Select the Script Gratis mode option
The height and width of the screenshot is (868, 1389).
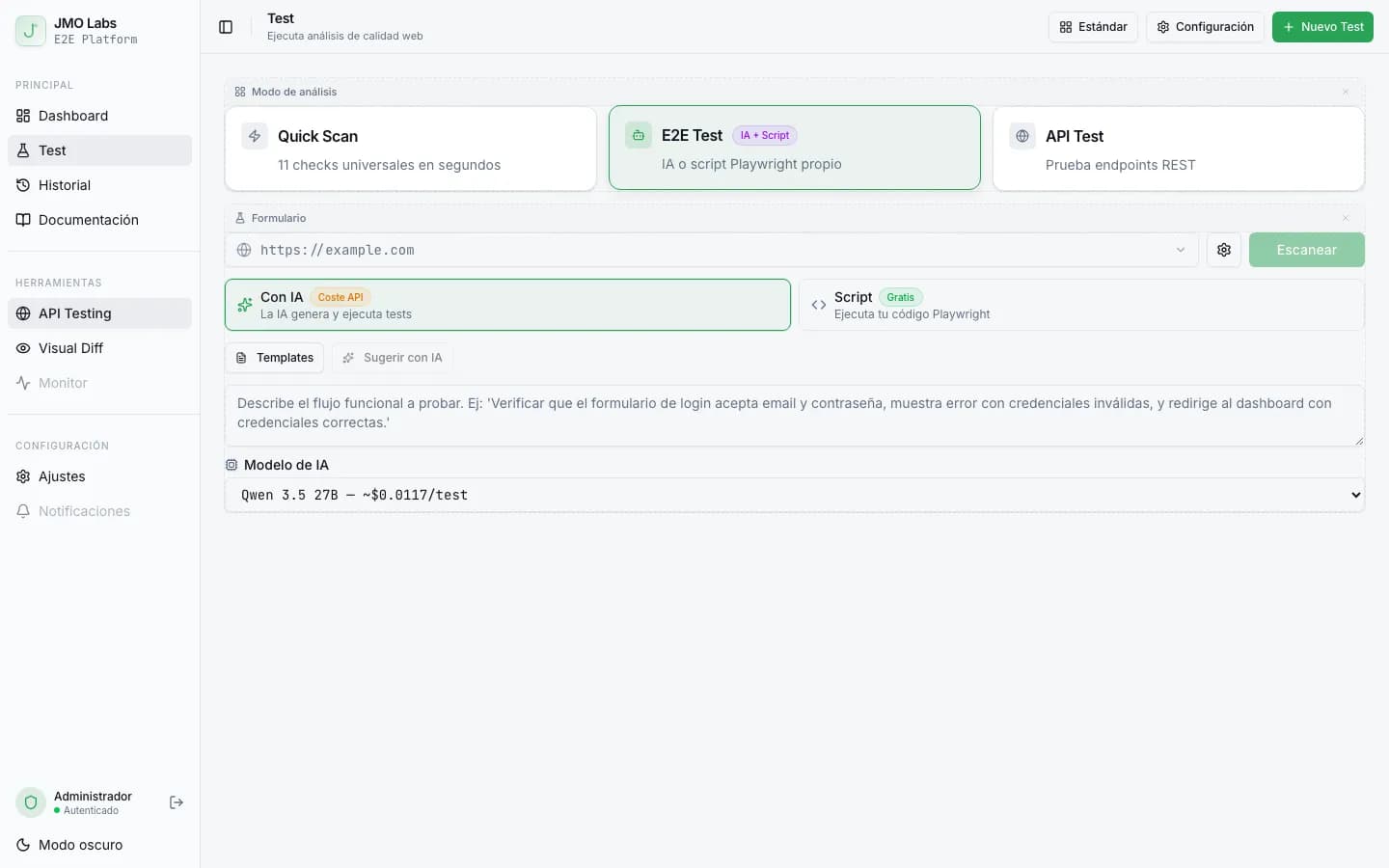(x=1080, y=305)
